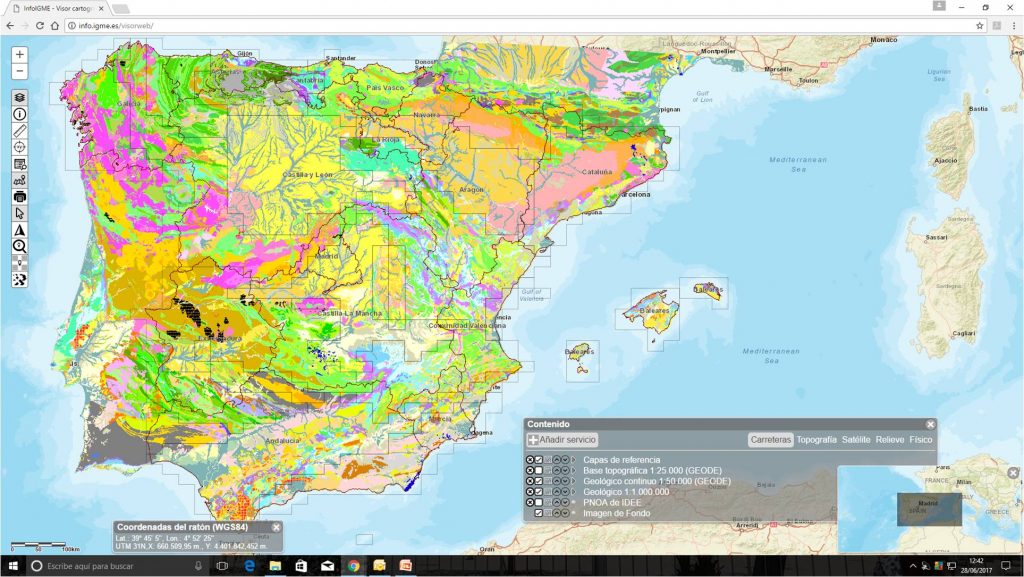1024x577 pixels.
Task: Expand Base topográfica 1:25.000 layer tree
Action: point(573,471)
